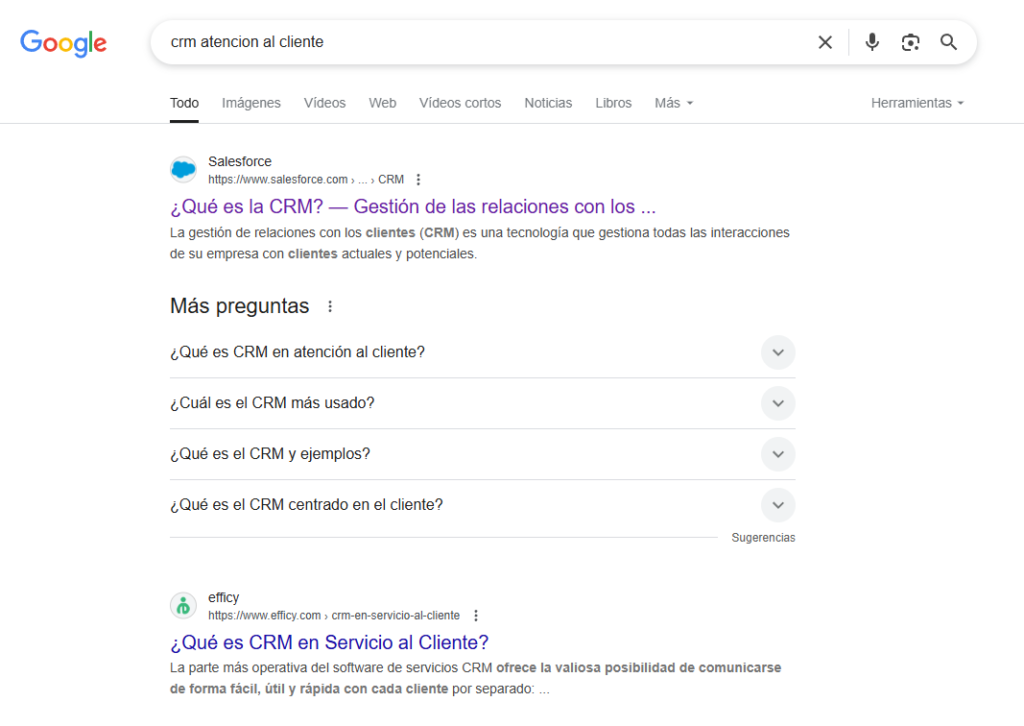Switch to the Libros tab

[613, 103]
